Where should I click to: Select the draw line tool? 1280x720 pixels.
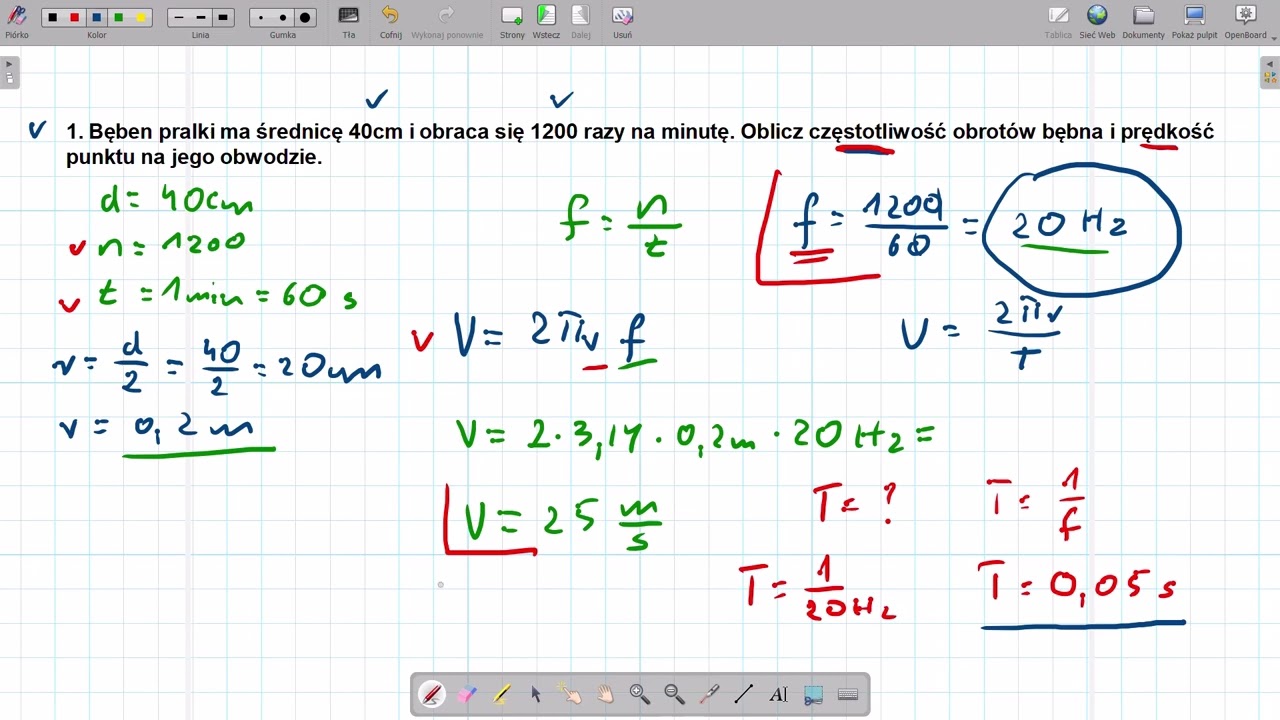[x=743, y=694]
